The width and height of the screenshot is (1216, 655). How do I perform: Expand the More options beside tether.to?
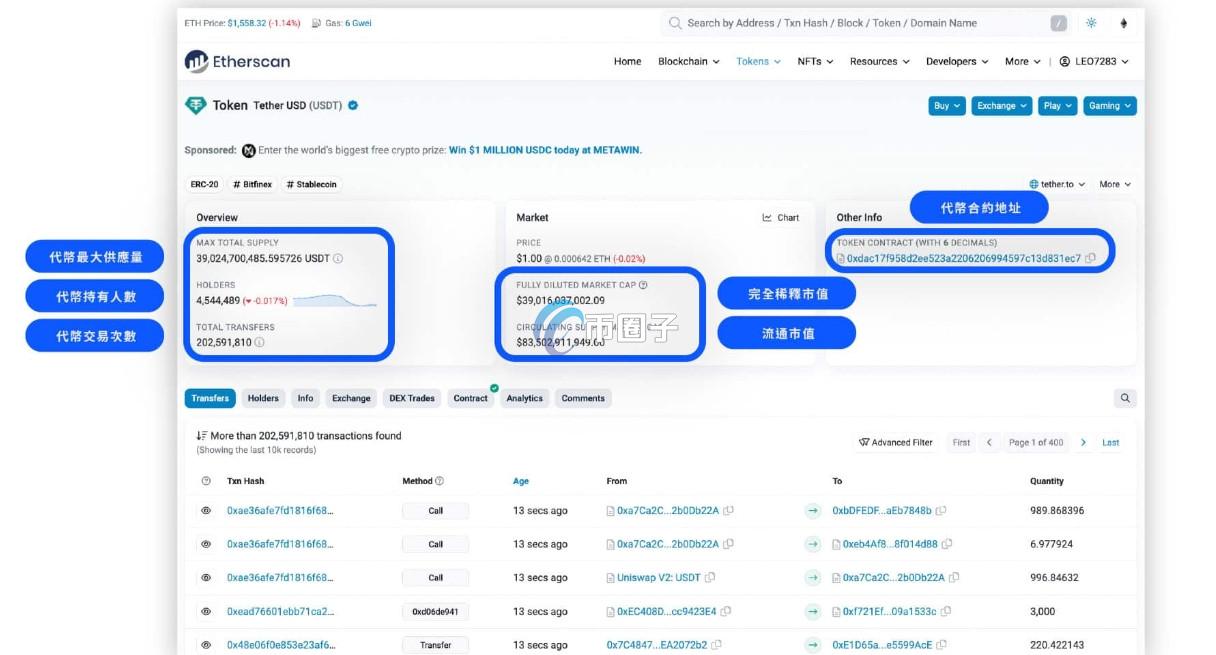(x=1116, y=184)
